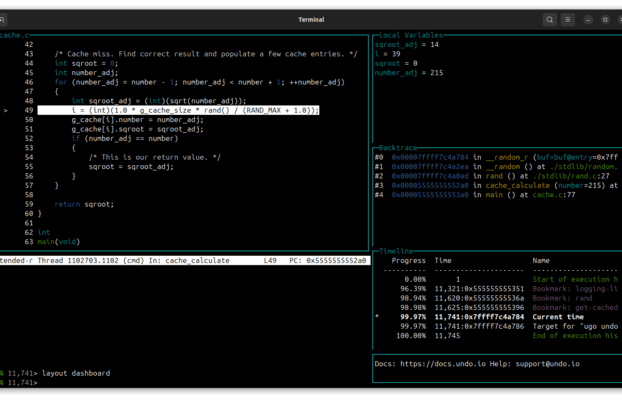
Task: Select line 55 'sqroot = sqroot_adj;'
Action: pos(131,167)
